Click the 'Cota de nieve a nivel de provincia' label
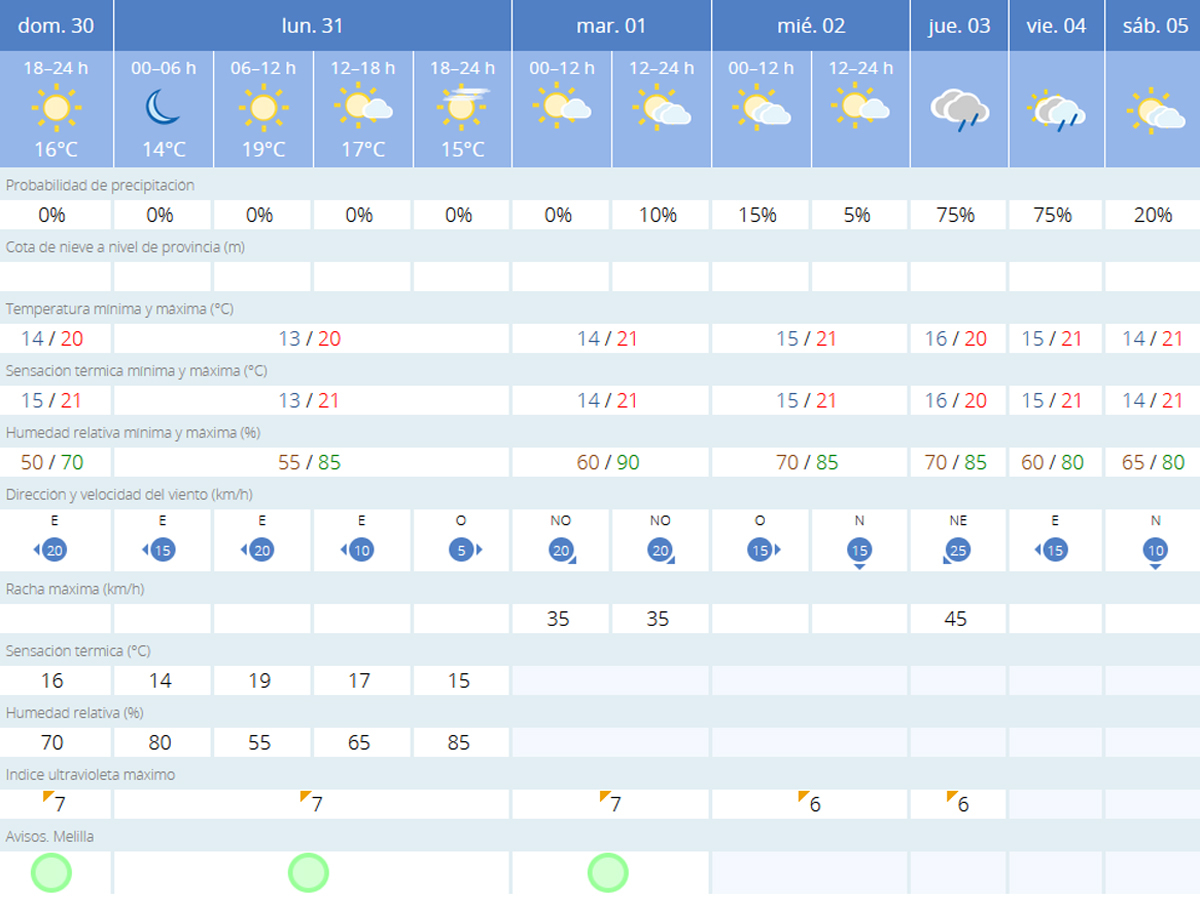The width and height of the screenshot is (1200, 900). click(x=125, y=247)
